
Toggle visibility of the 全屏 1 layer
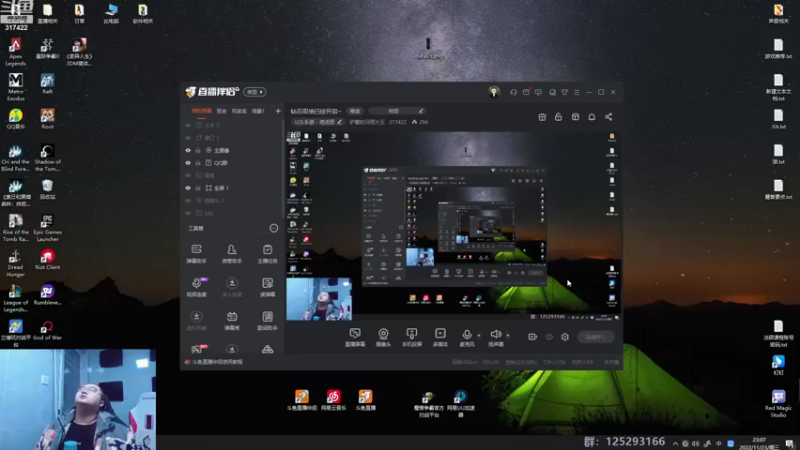coord(188,188)
